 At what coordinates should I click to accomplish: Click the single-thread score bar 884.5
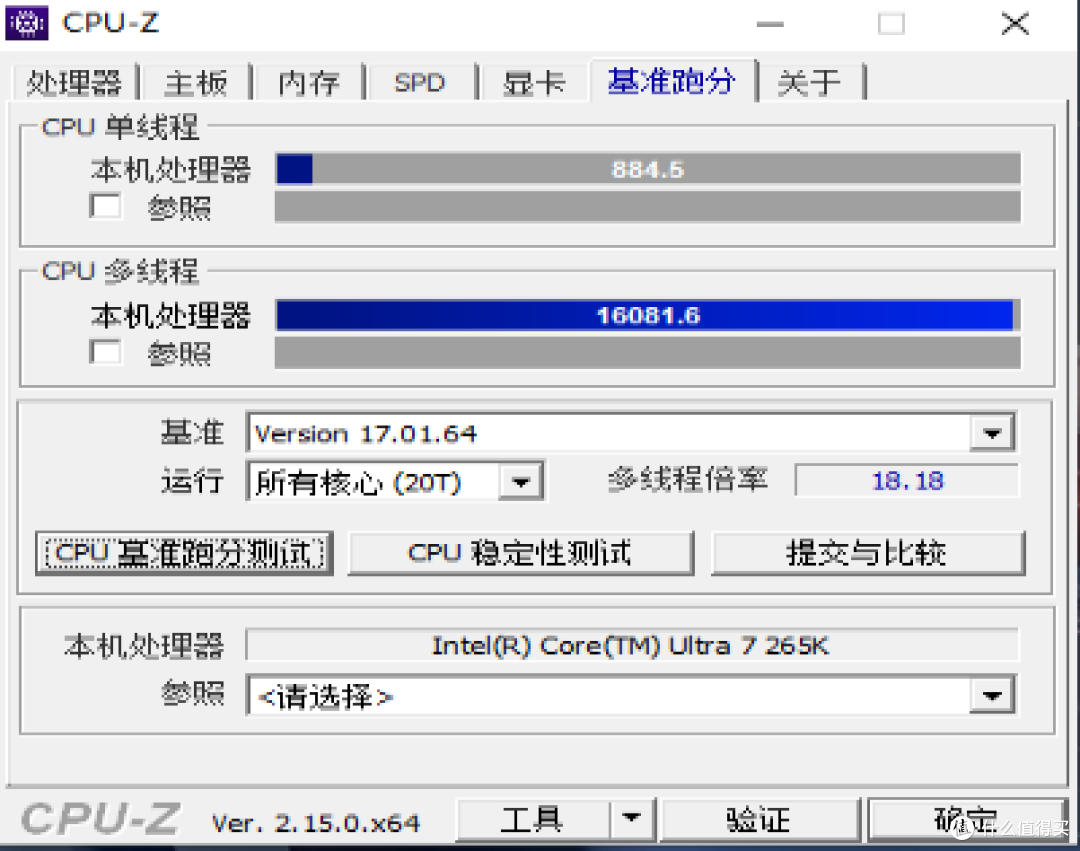coord(647,169)
